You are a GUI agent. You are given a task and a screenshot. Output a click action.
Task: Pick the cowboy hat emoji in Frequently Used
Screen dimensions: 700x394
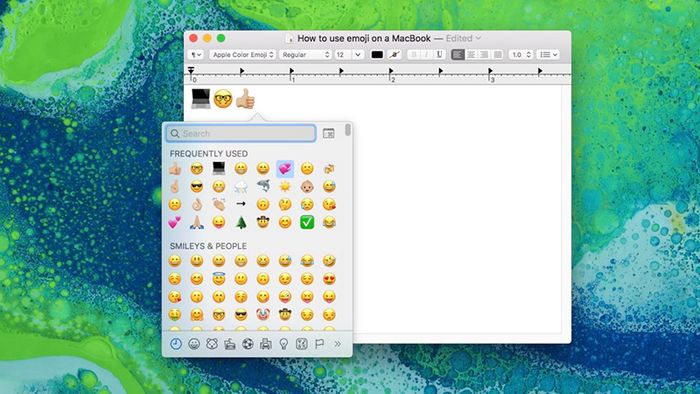(x=263, y=222)
